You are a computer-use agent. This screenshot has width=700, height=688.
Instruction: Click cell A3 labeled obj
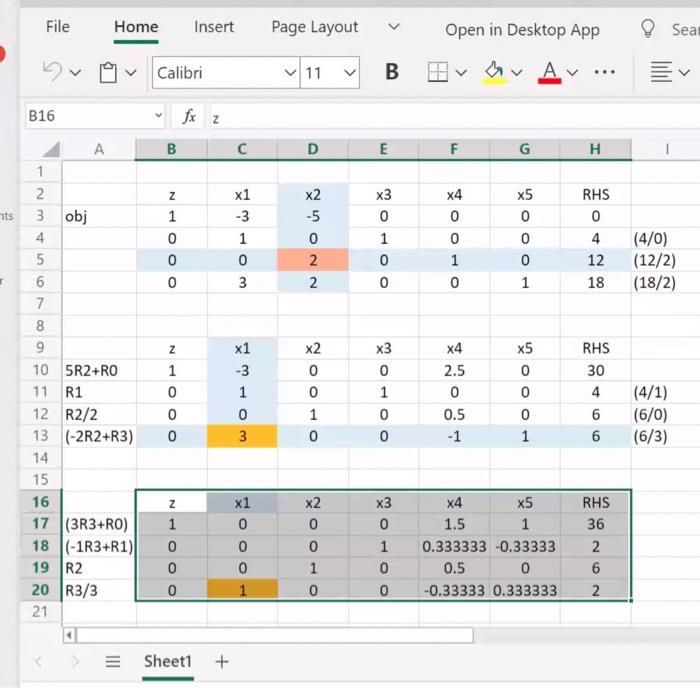pos(99,216)
